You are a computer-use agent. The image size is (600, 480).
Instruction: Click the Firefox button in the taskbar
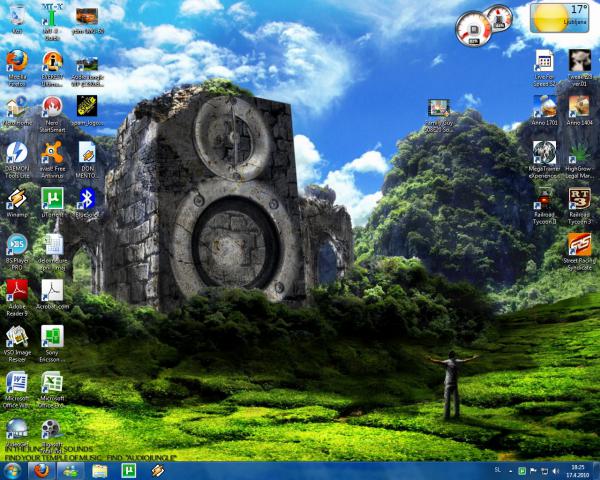point(41,470)
